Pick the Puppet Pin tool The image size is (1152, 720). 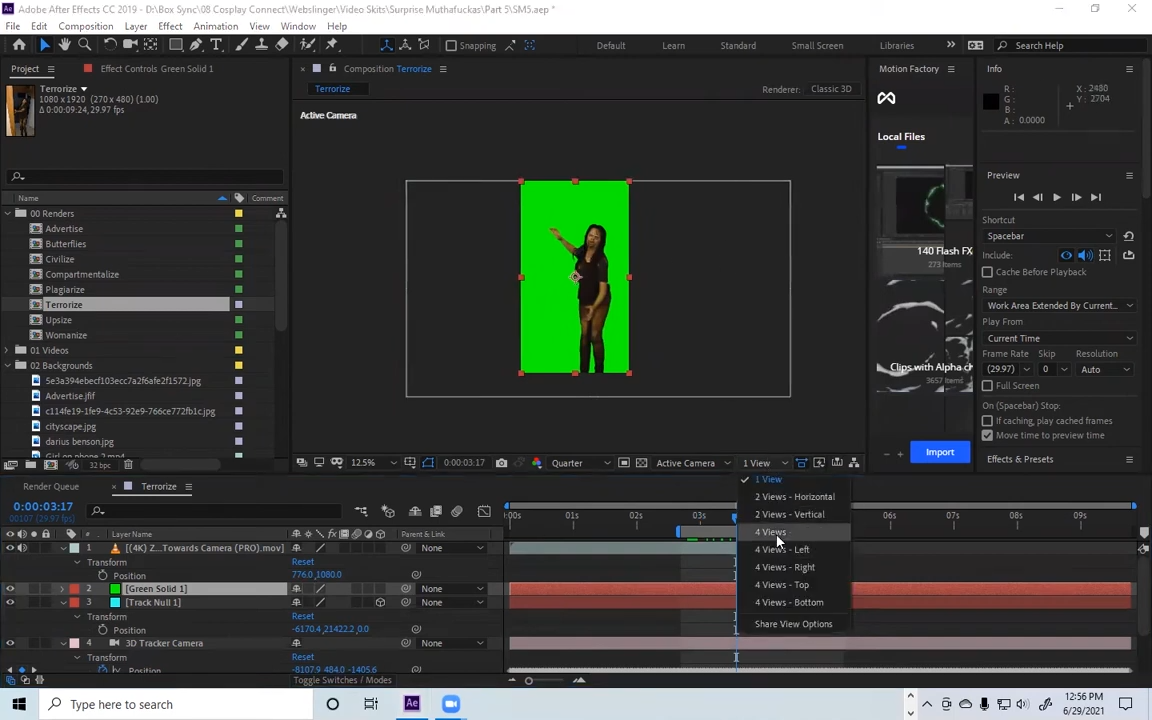[x=332, y=45]
